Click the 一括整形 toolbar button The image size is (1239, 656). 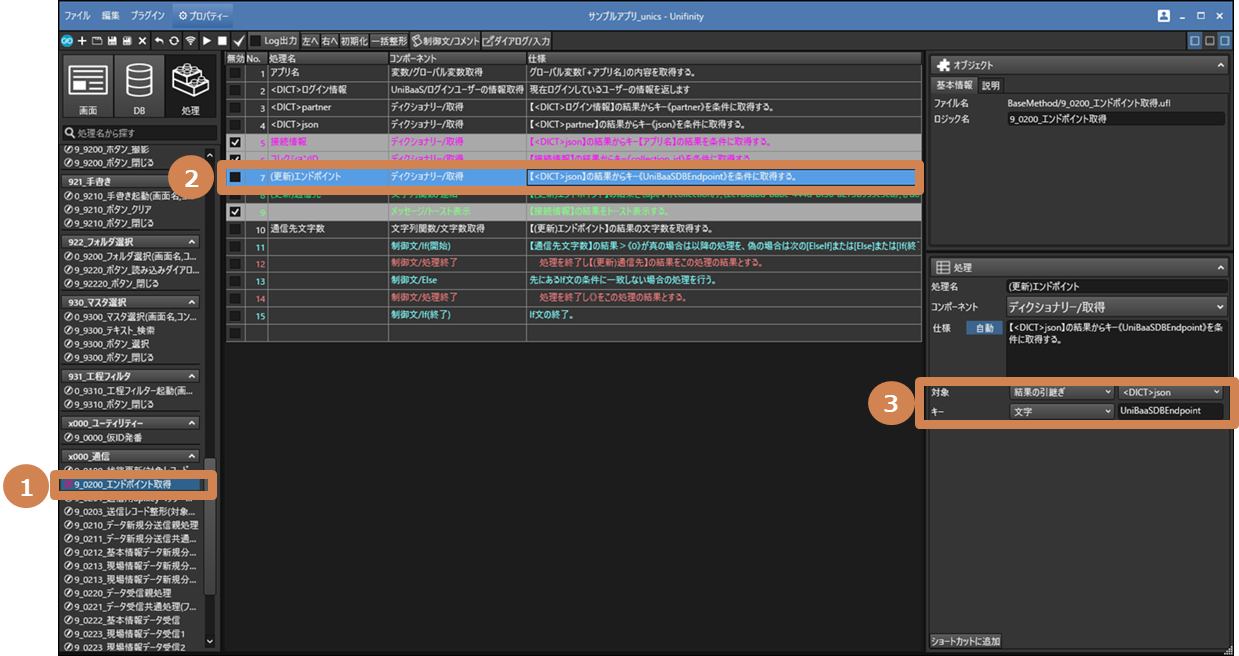pos(388,41)
